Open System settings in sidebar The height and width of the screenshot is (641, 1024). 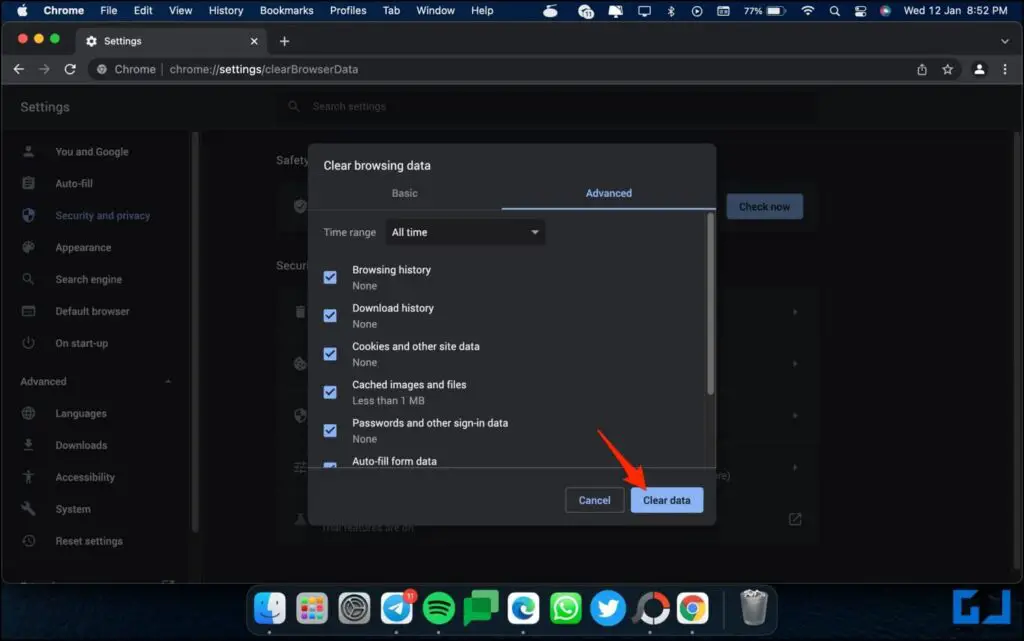point(72,509)
